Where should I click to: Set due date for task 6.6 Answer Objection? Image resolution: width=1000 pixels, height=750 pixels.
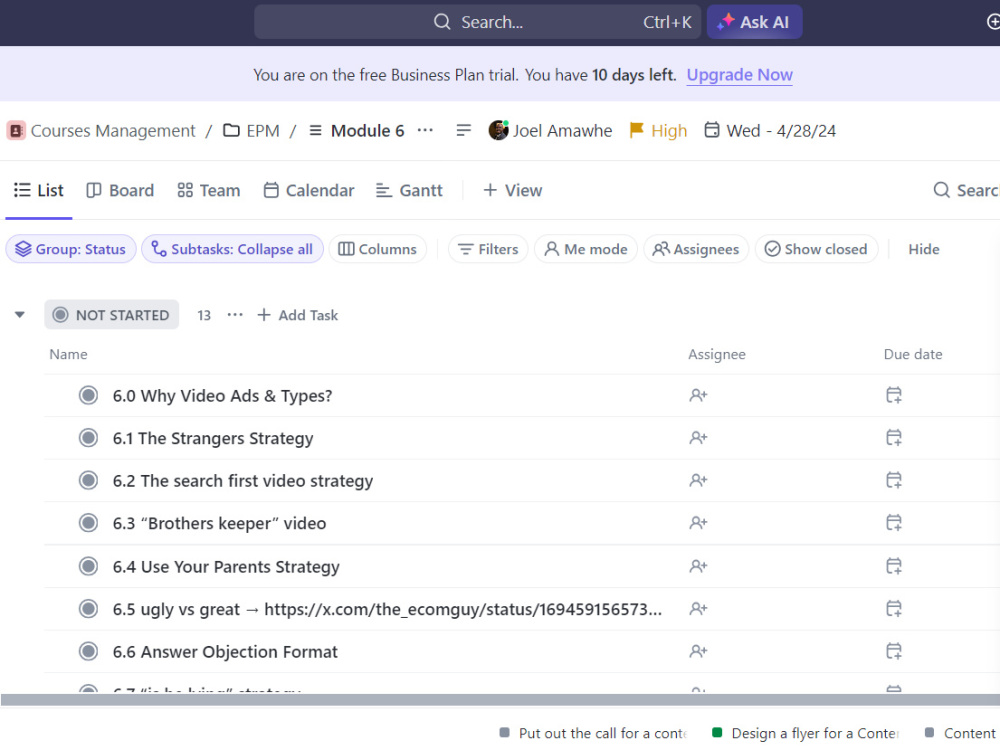[894, 652]
